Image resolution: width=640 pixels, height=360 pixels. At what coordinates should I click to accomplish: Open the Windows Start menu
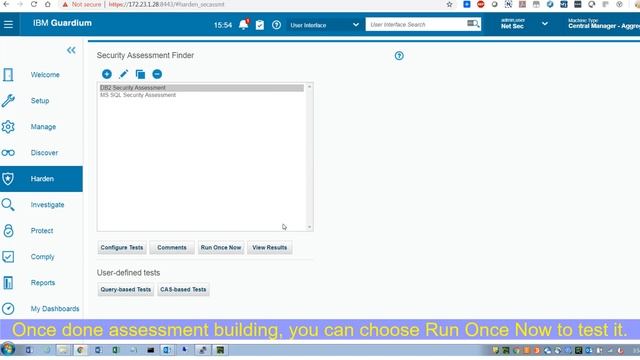(x=8, y=349)
